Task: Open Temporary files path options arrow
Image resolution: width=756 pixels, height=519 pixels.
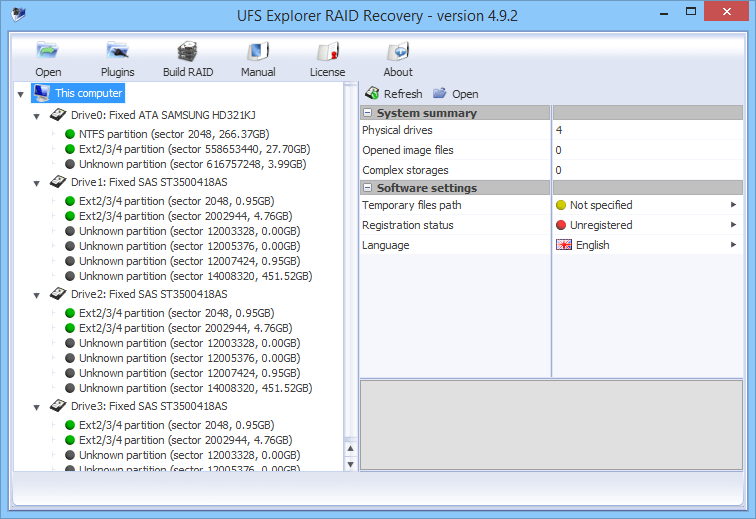Action: tap(733, 205)
